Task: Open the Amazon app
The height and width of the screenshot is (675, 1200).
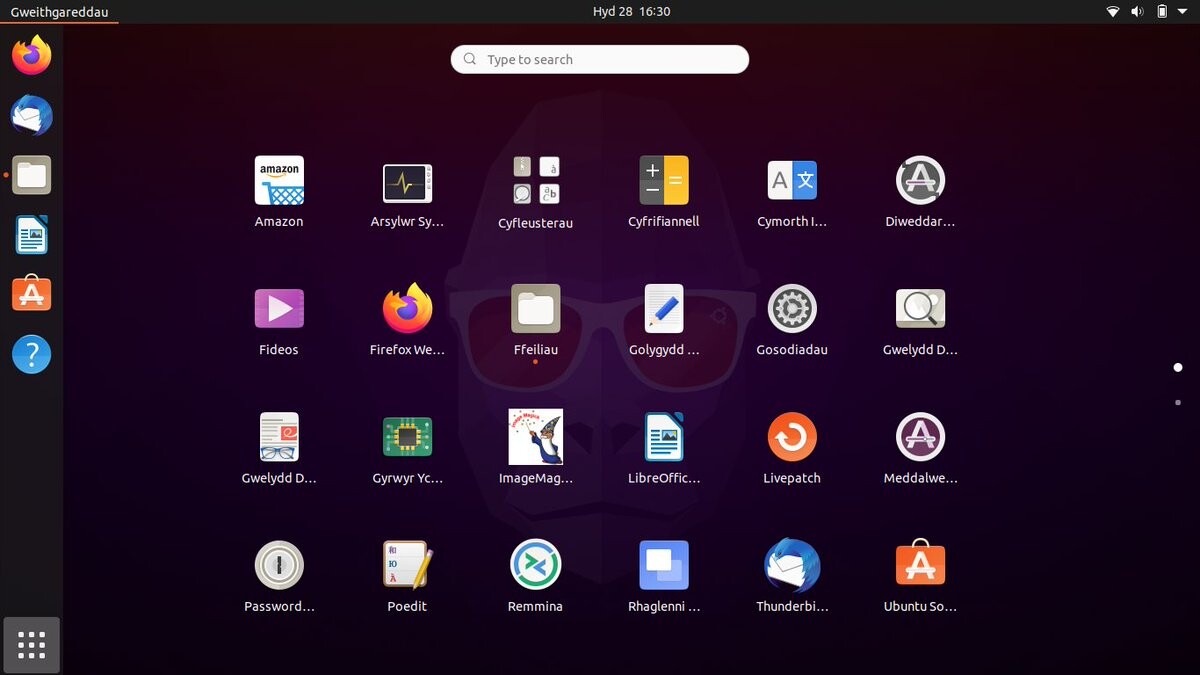Action: [279, 181]
